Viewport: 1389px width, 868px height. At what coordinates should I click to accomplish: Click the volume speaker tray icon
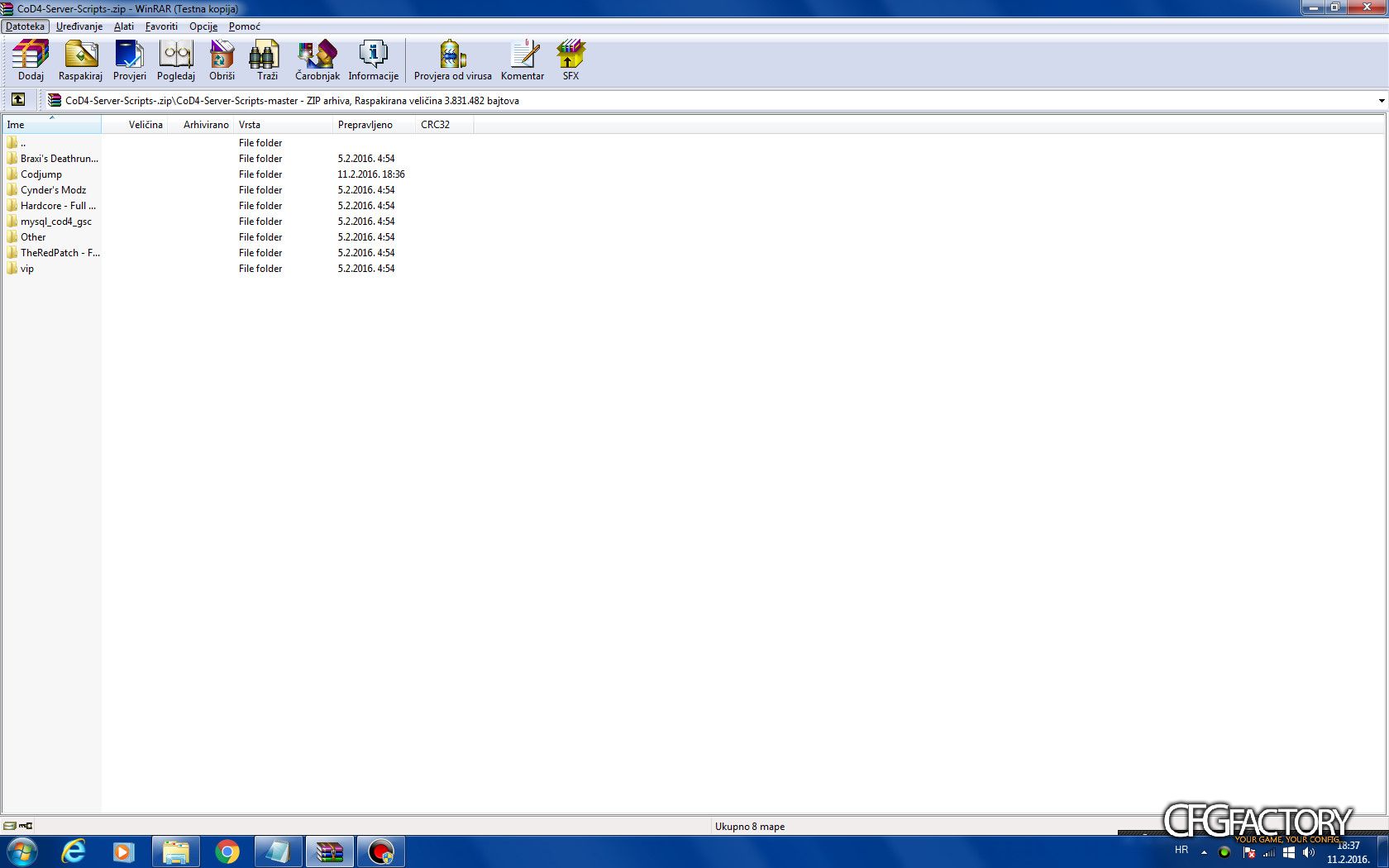click(1308, 851)
